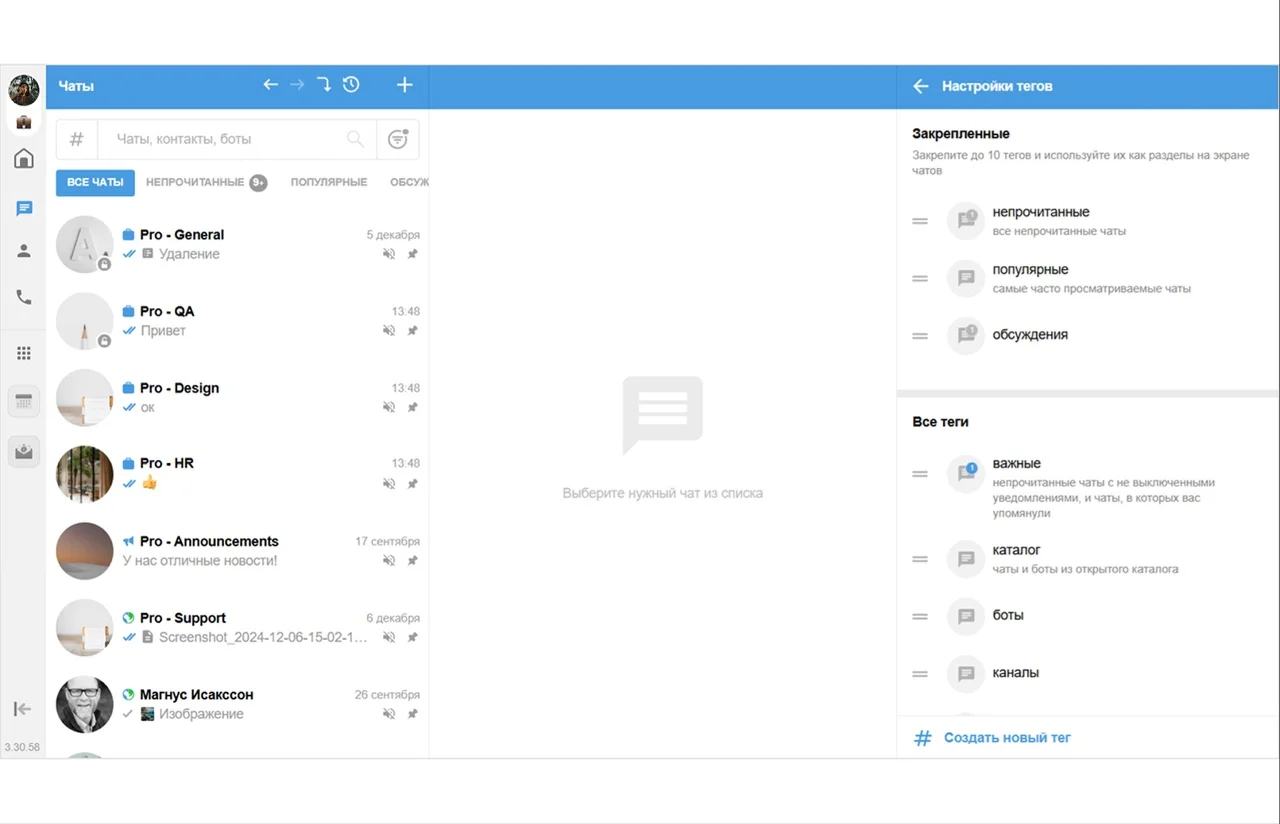Click the hashtag icon beside the search field

pos(76,139)
